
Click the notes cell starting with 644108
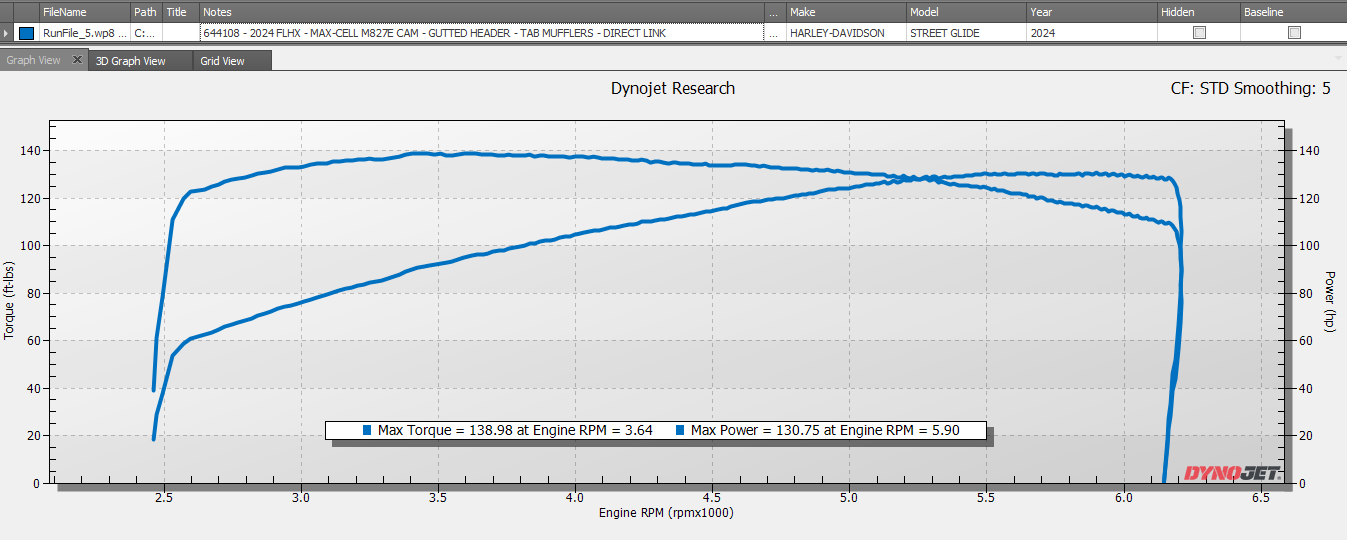click(481, 33)
